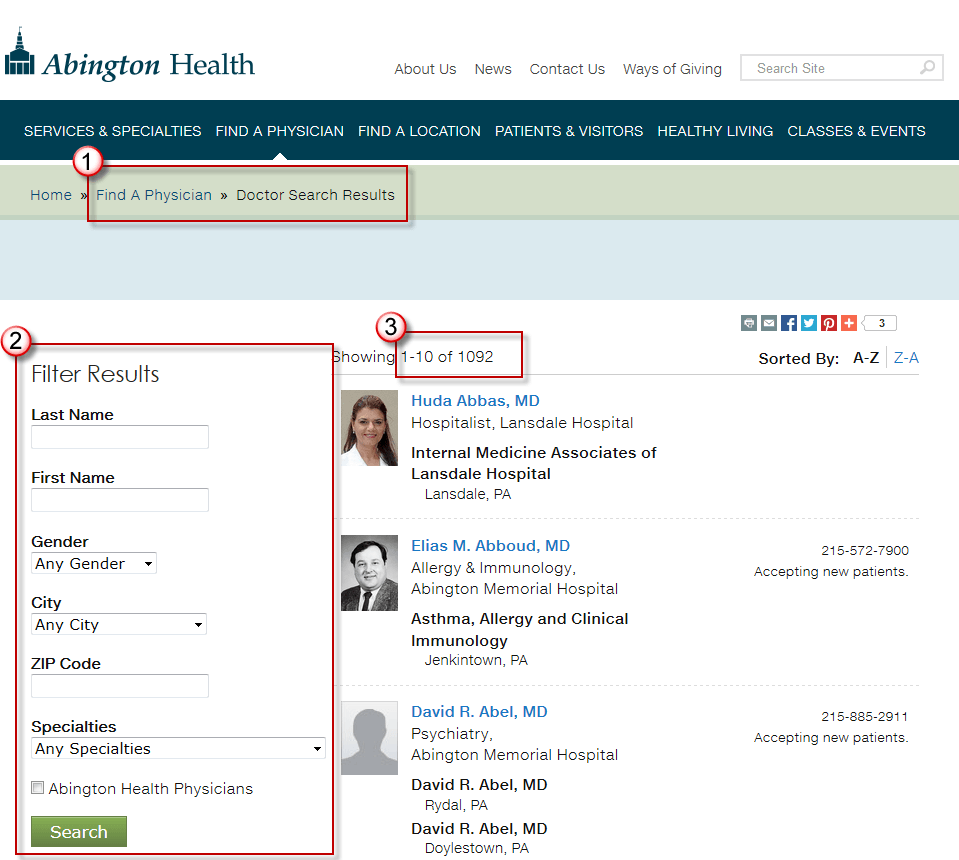Click the print icon in share toolbar
Screen dimensions: 959x860
coord(749,323)
